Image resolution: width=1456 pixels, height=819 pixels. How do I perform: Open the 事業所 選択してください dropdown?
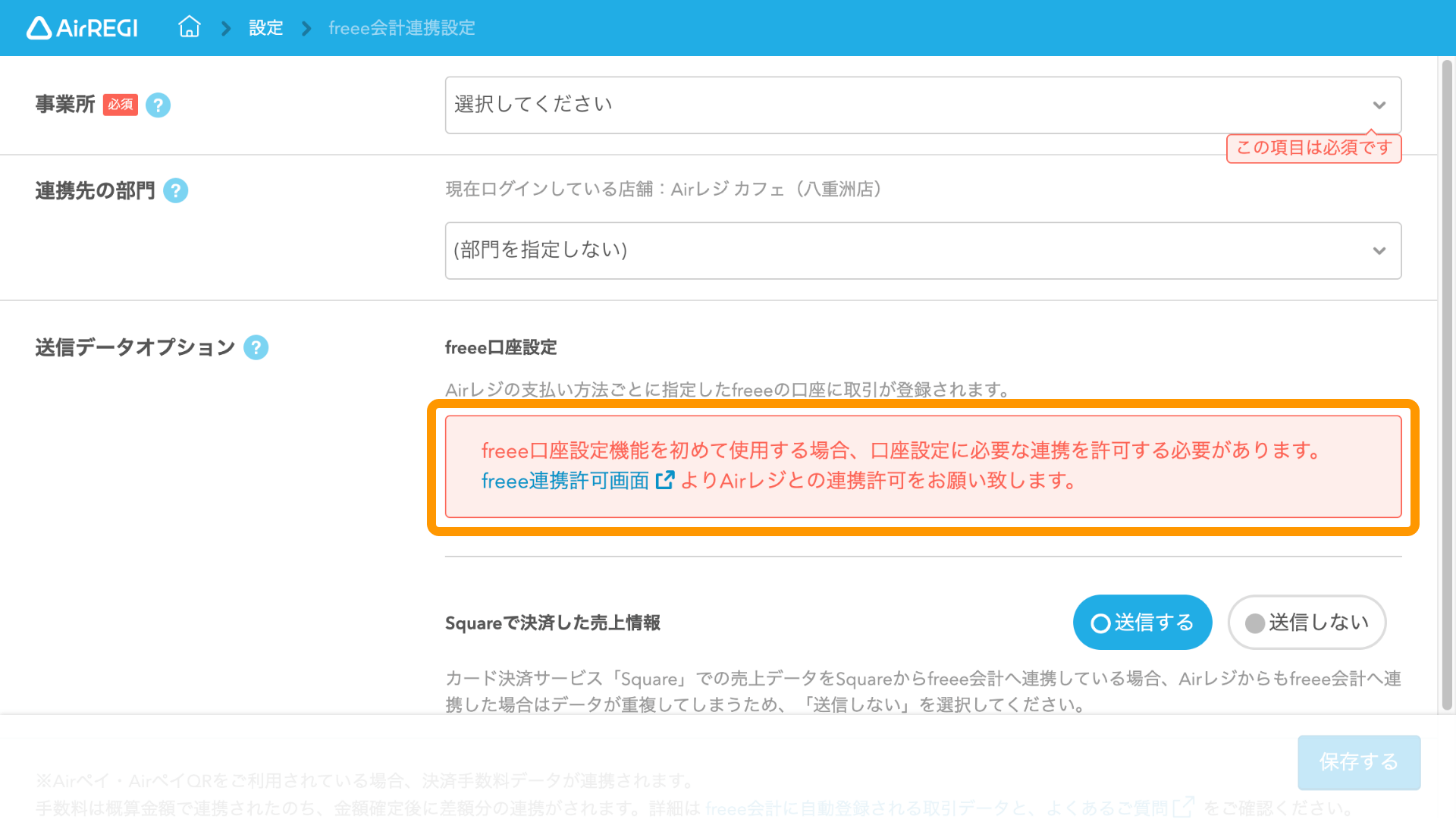pos(923,105)
